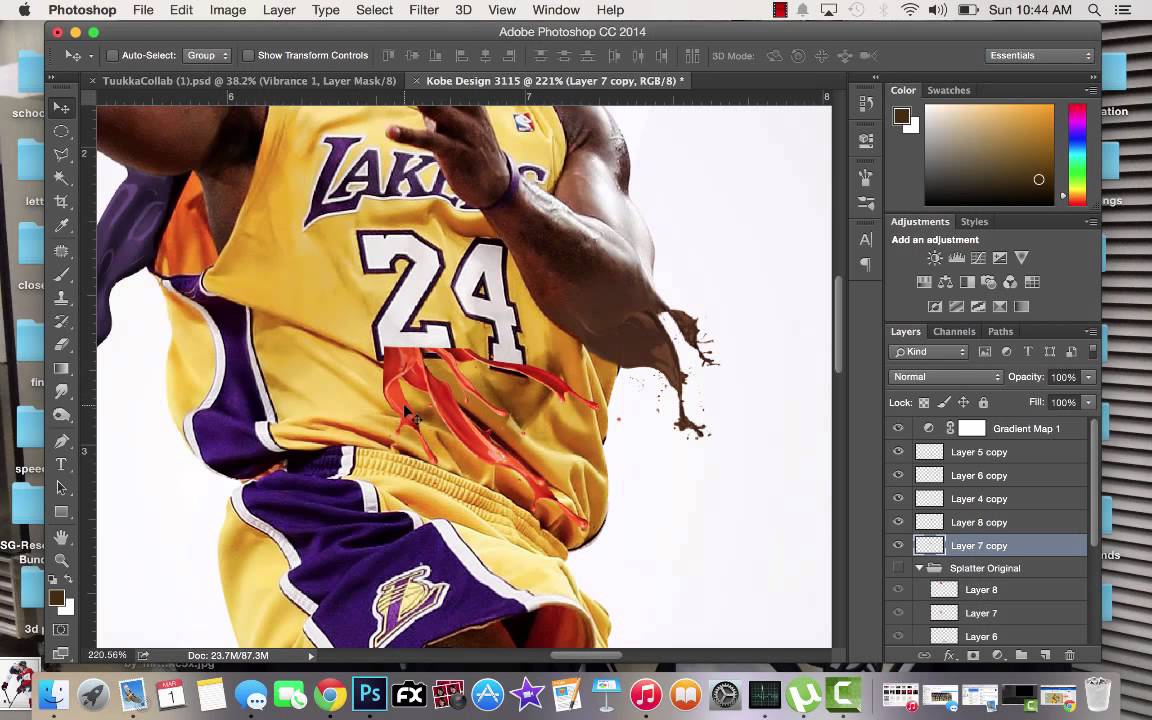Select the Zoom tool
1152x720 pixels.
[62, 561]
